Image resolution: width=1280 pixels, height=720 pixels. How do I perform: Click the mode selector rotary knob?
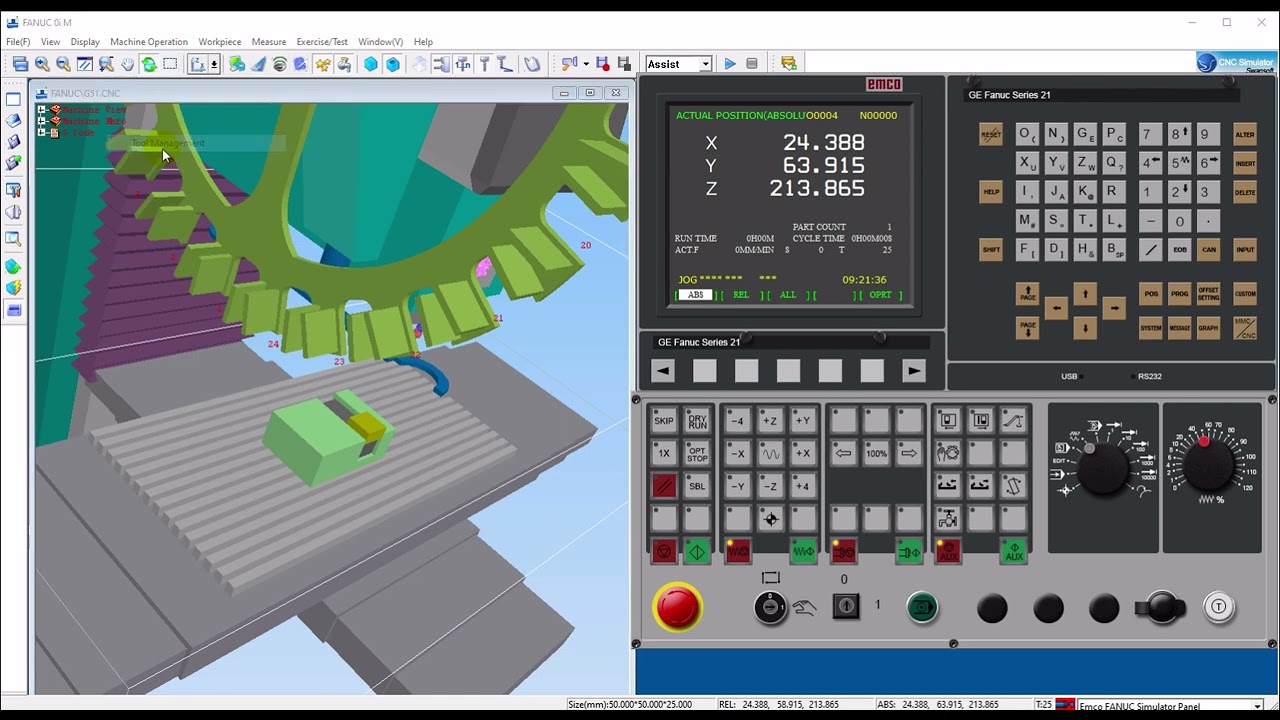1104,467
